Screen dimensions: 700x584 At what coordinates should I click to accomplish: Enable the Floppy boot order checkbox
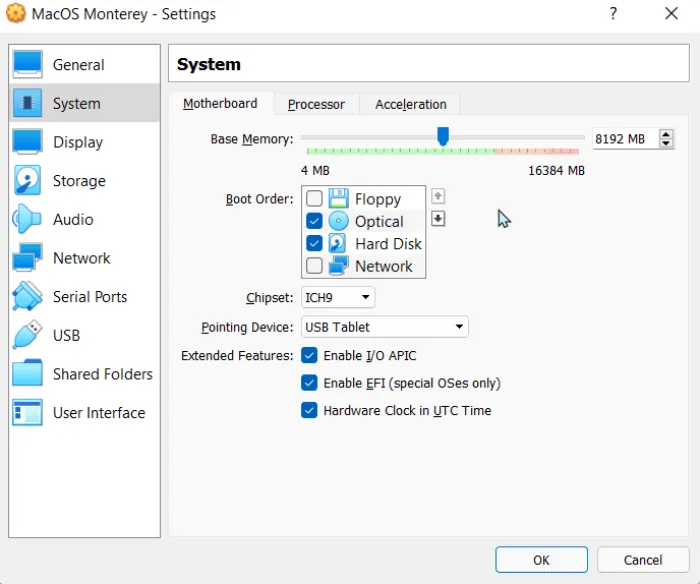click(x=314, y=199)
